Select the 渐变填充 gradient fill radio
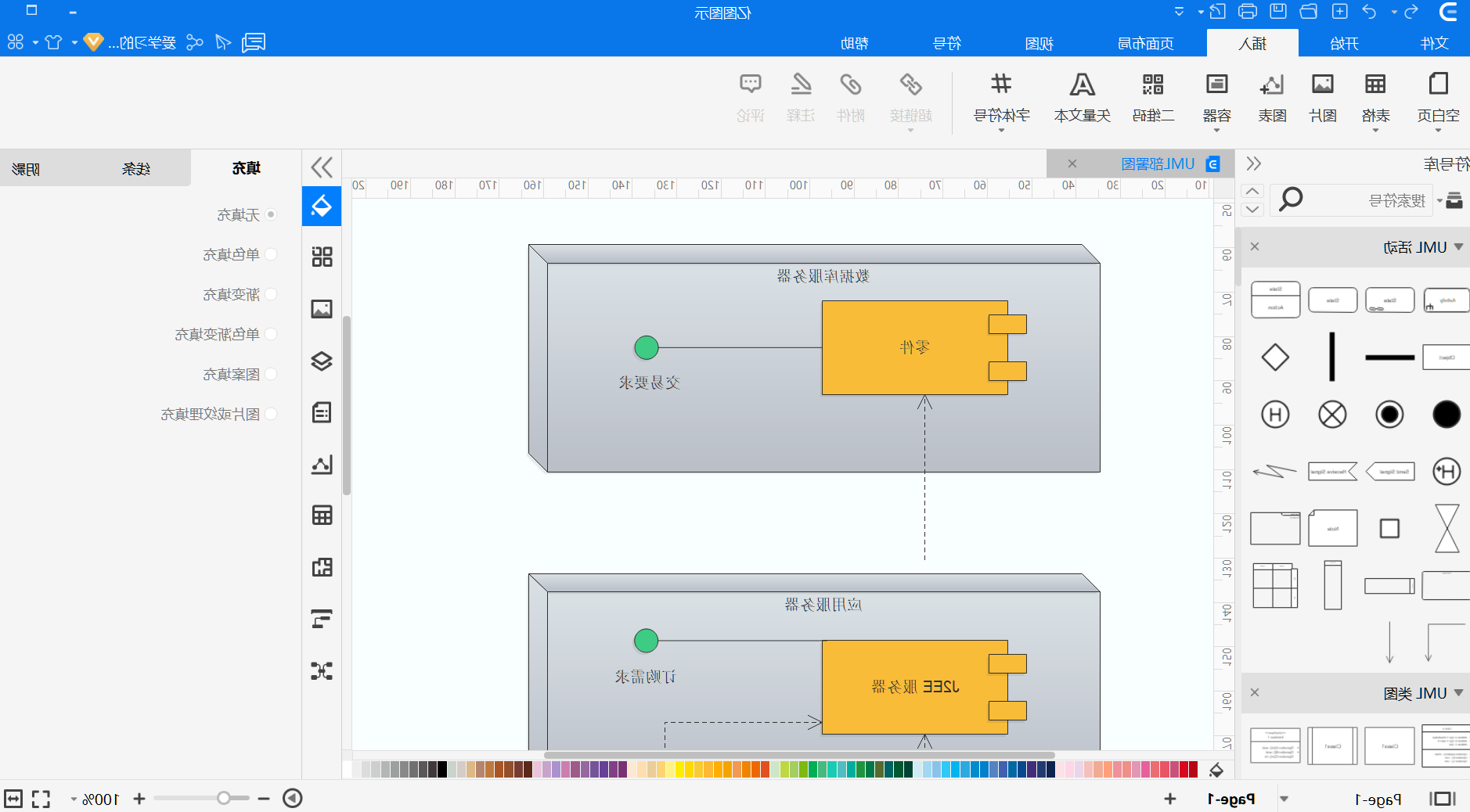Viewport: 1470px width, 812px height. tap(271, 294)
